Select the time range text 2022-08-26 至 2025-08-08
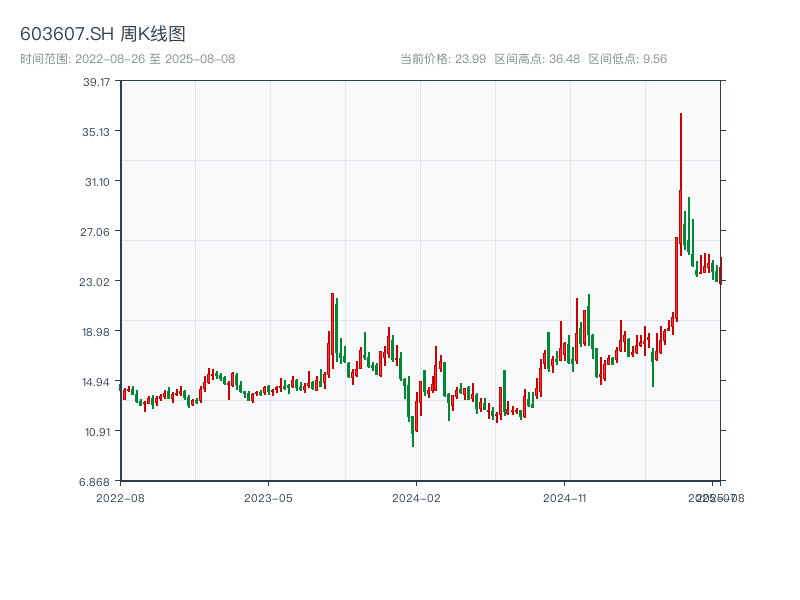 point(155,59)
